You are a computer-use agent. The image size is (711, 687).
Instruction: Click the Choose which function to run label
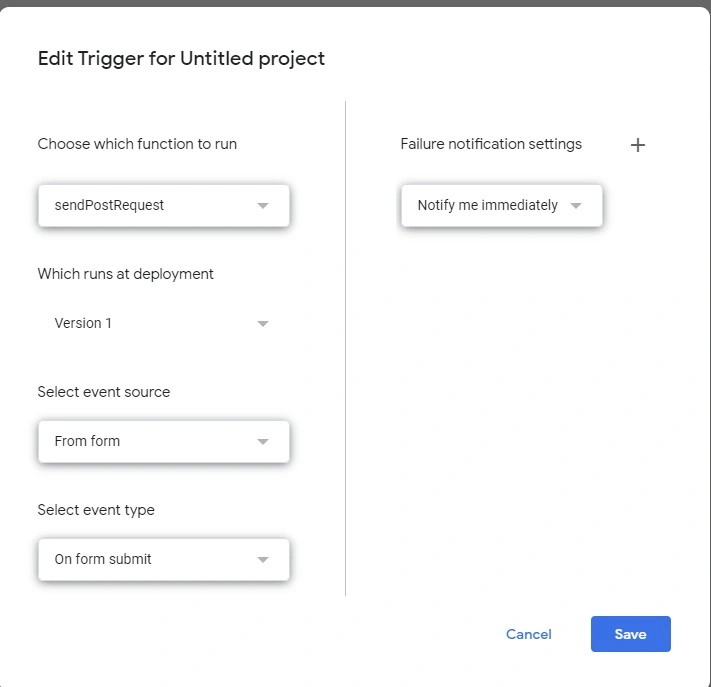tap(137, 144)
